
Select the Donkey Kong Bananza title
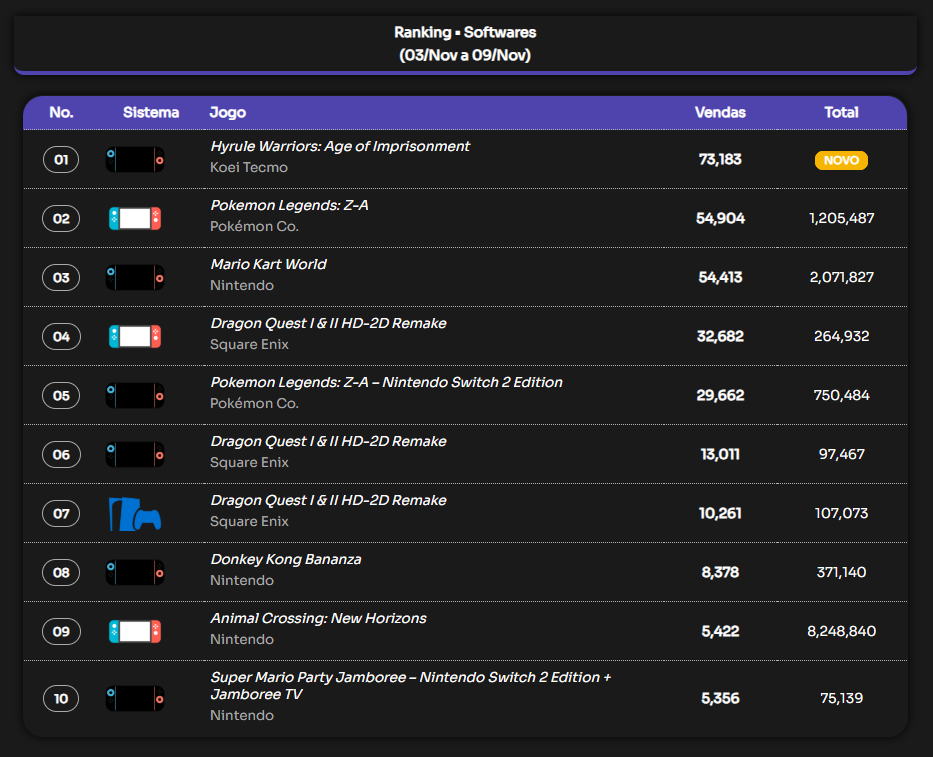(x=286, y=559)
